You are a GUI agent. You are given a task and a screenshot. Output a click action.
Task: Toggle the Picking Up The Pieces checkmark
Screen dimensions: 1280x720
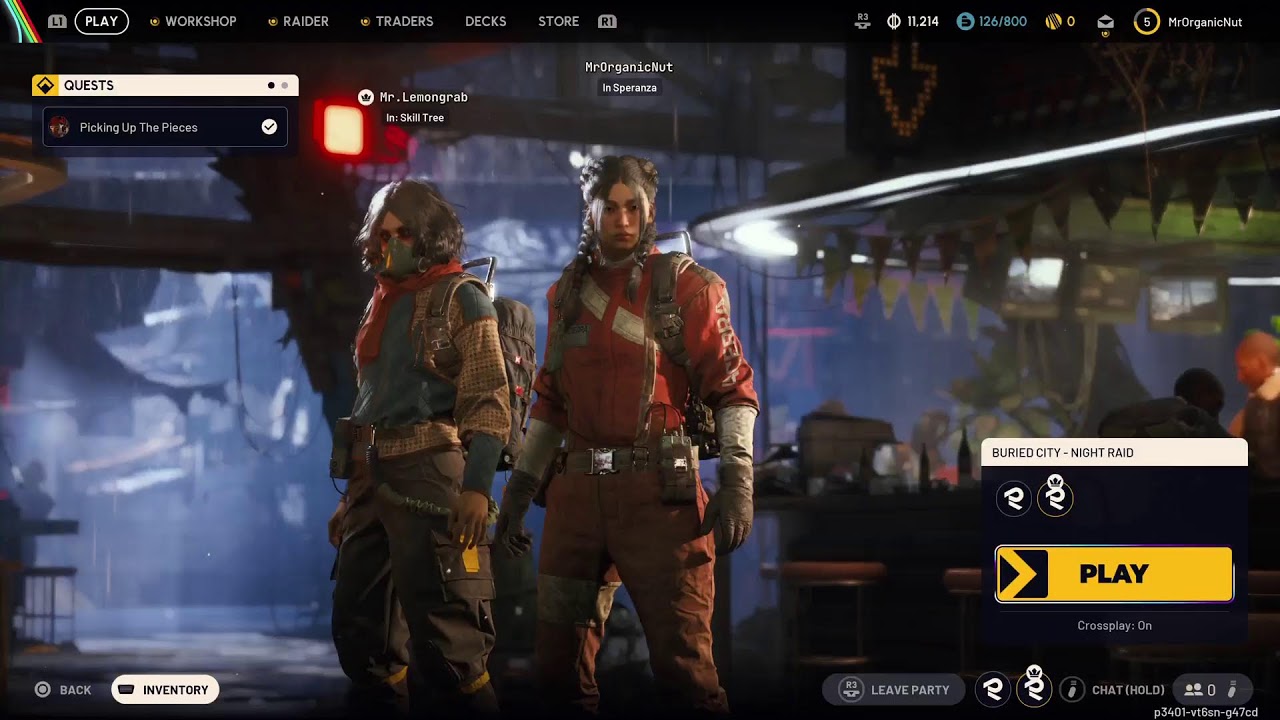tap(269, 127)
